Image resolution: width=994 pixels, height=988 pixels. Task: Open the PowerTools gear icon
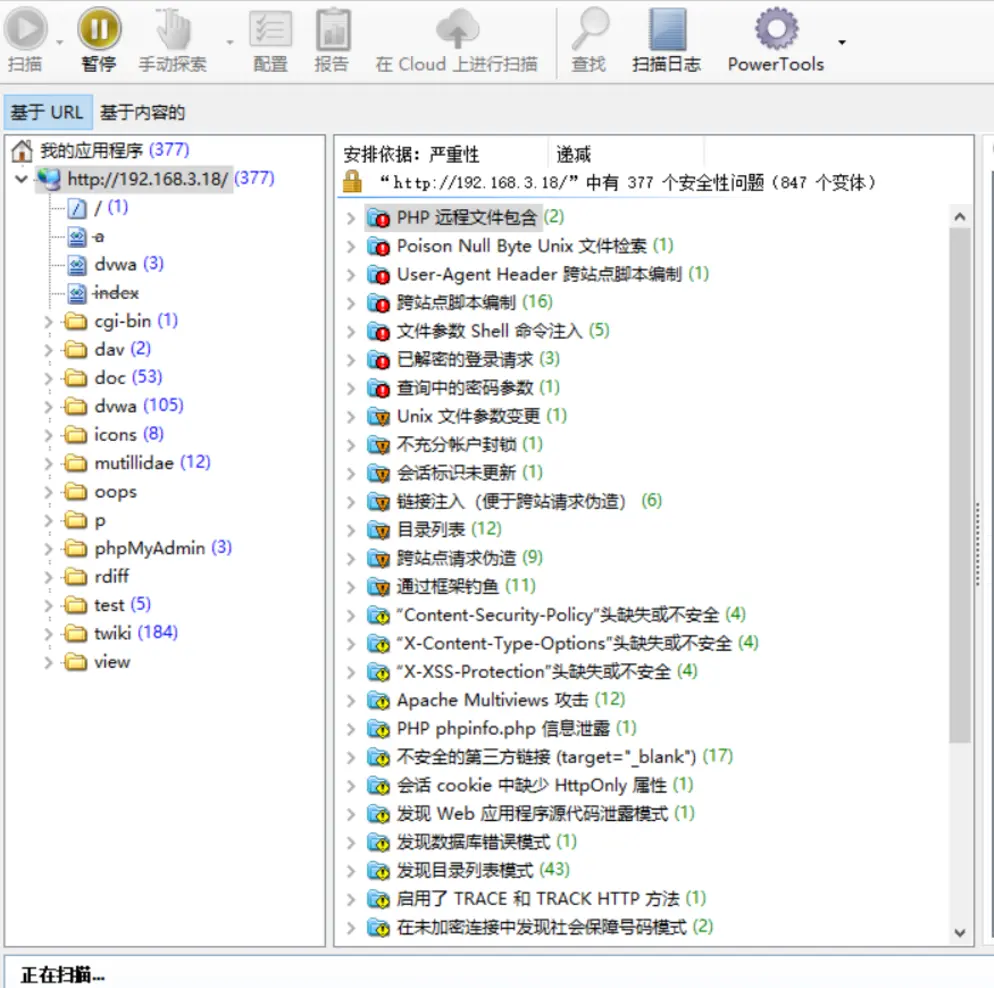coord(776,29)
